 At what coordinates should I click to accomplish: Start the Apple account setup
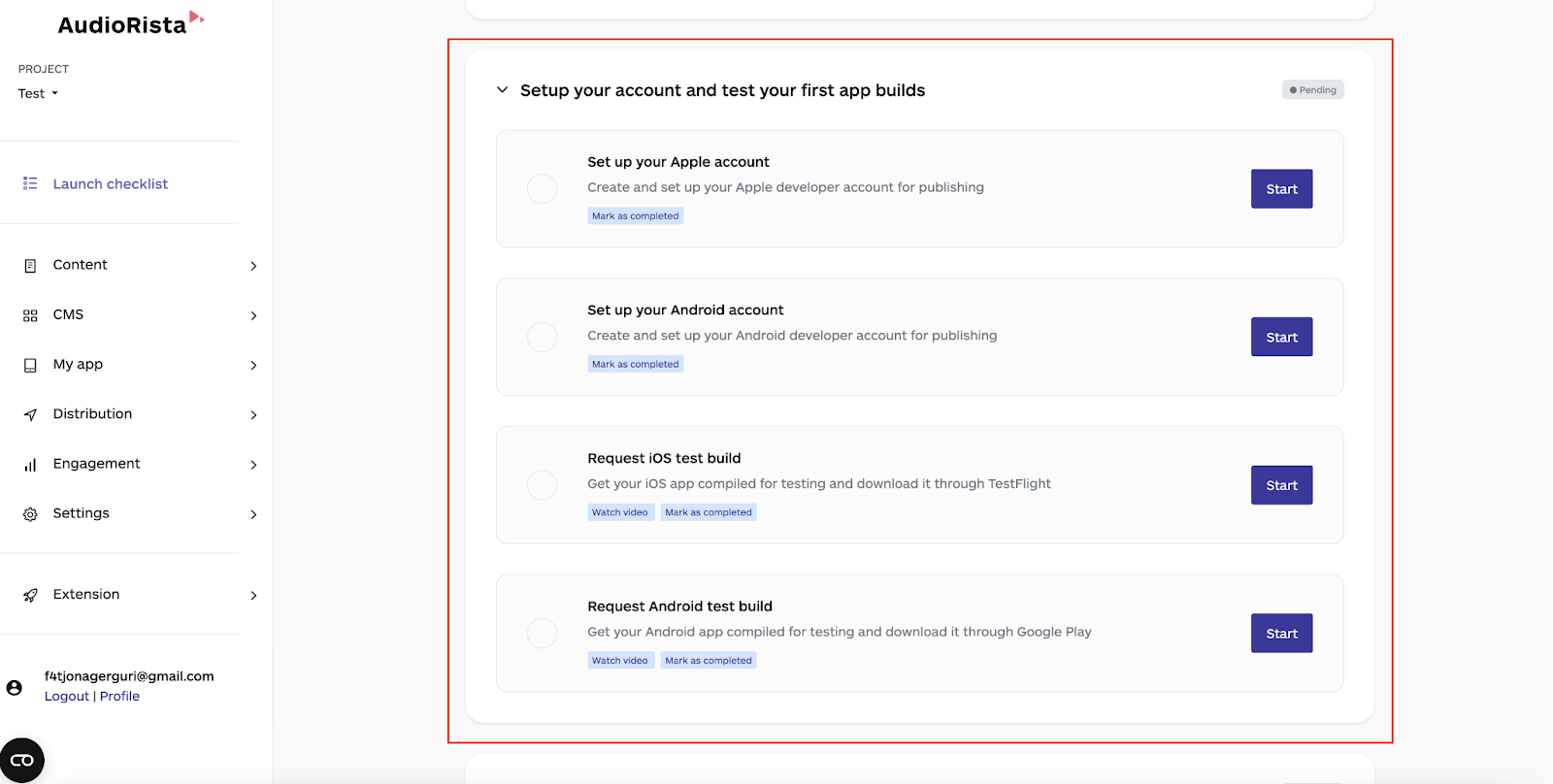tap(1281, 189)
